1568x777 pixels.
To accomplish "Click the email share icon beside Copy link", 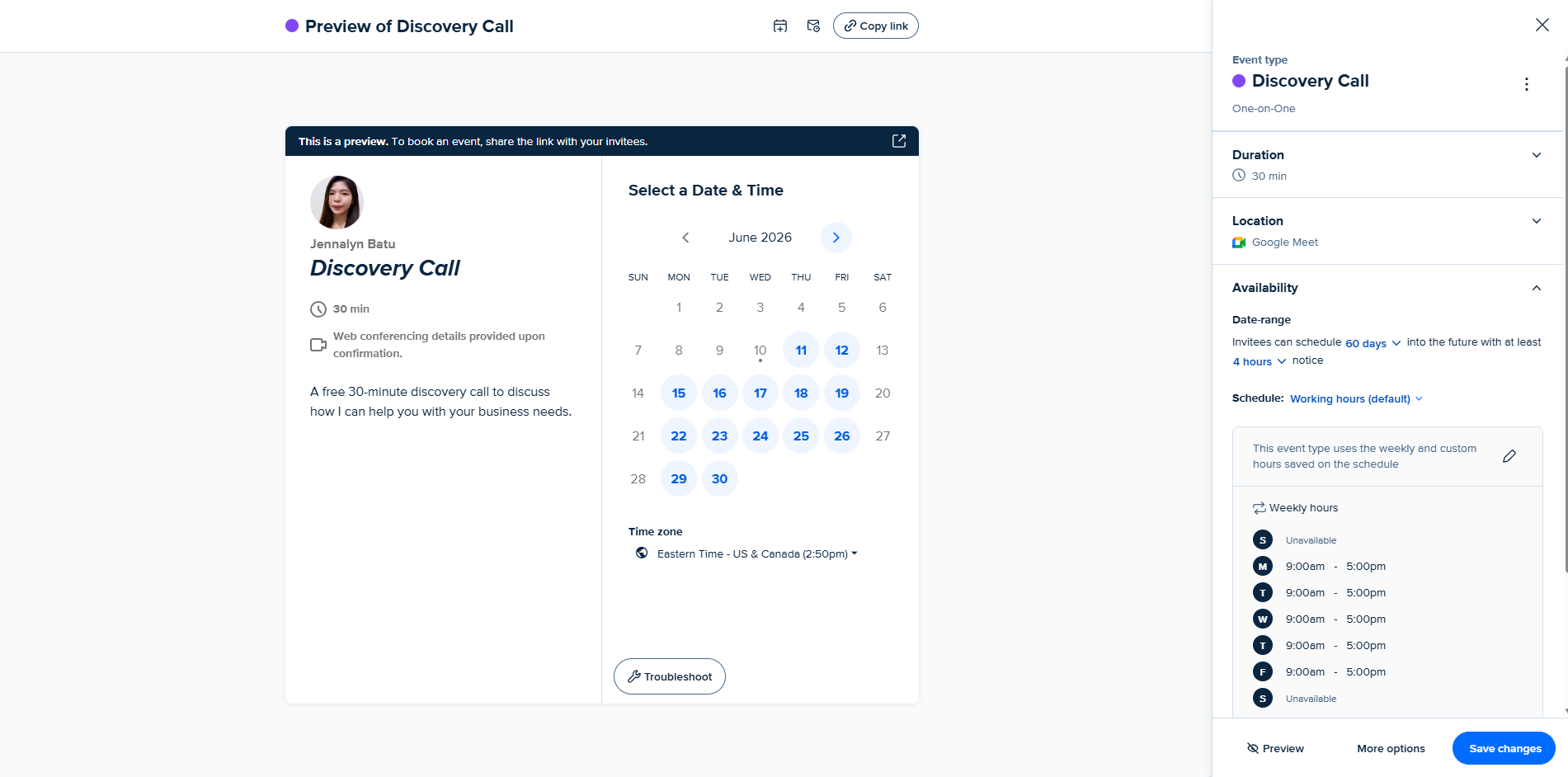I will pos(813,26).
